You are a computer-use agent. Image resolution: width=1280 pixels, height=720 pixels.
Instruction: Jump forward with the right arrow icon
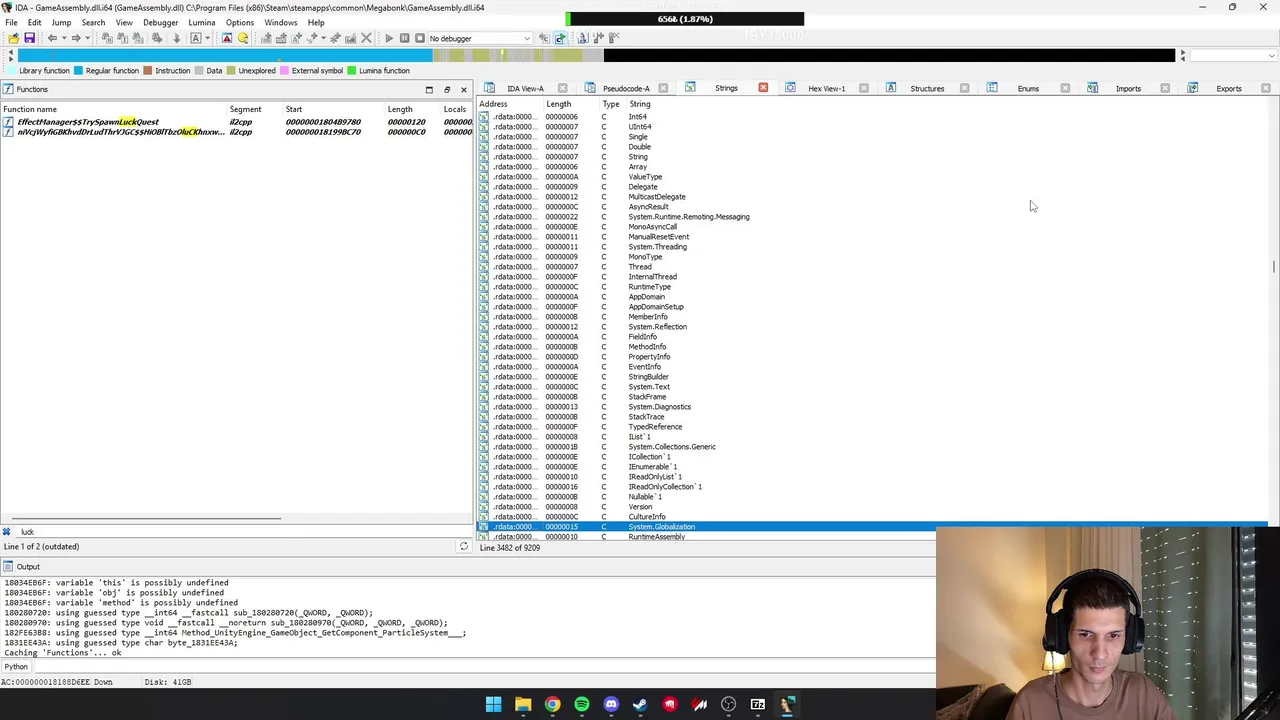76,38
